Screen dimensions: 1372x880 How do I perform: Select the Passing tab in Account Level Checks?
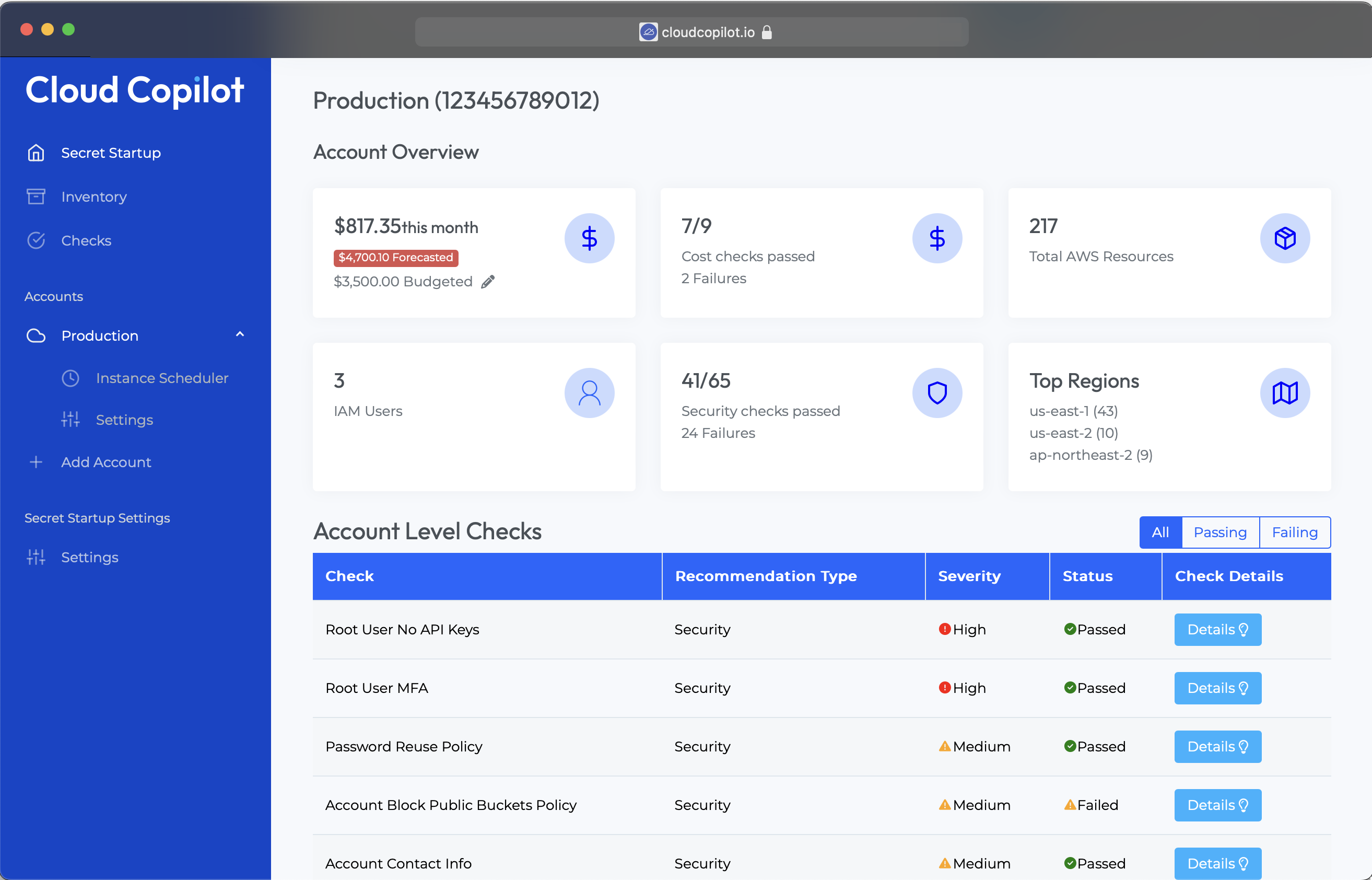pyautogui.click(x=1219, y=532)
